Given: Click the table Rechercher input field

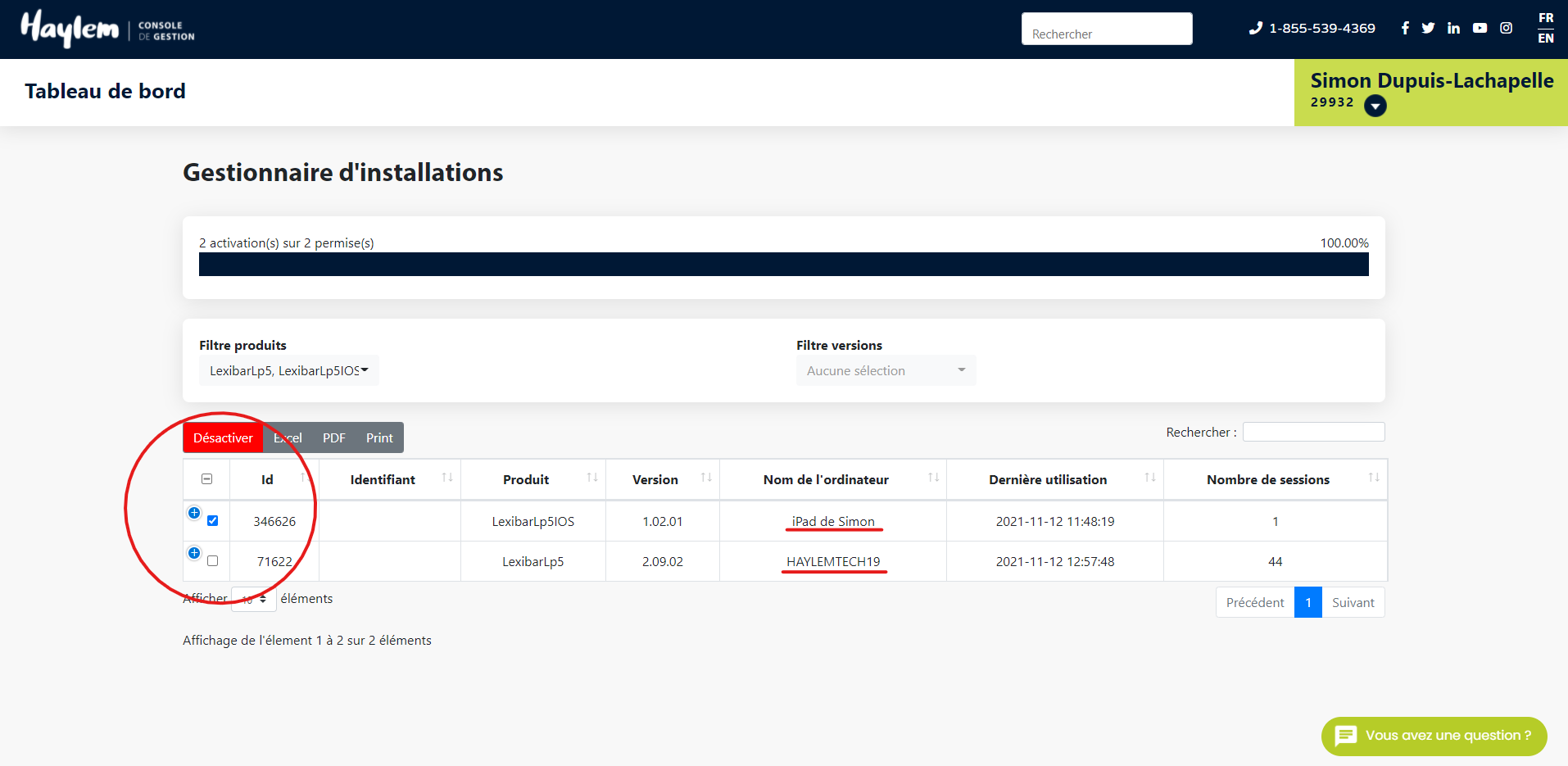Looking at the screenshot, I should pos(1313,432).
